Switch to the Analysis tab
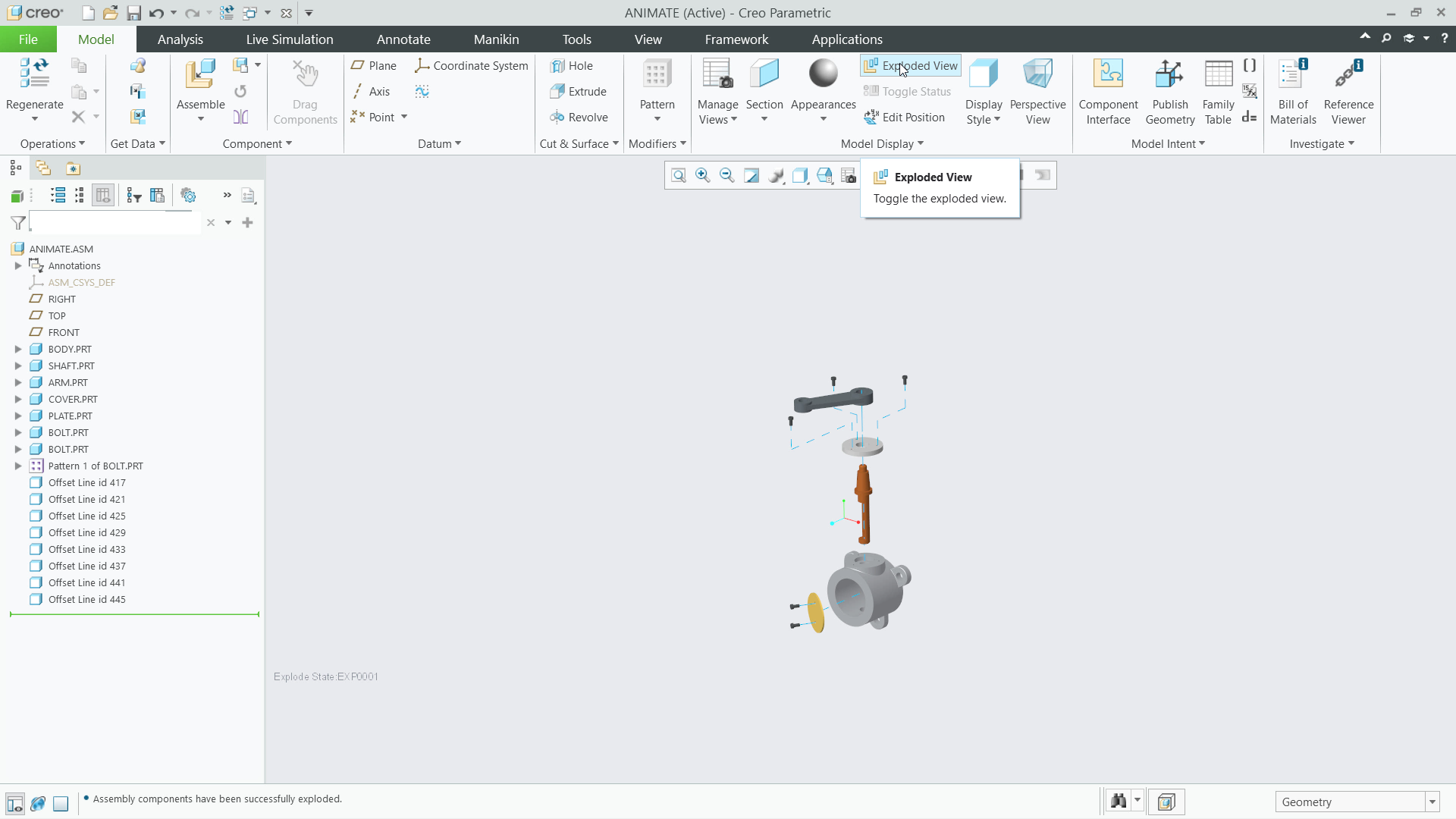 pyautogui.click(x=180, y=39)
